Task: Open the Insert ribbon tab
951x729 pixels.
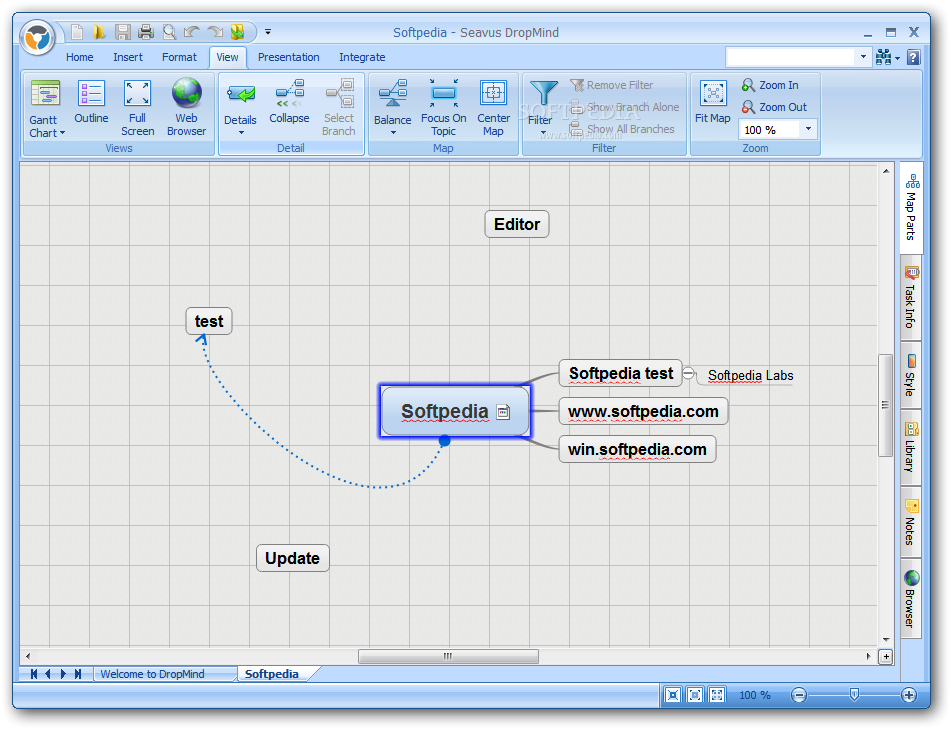Action: [127, 57]
